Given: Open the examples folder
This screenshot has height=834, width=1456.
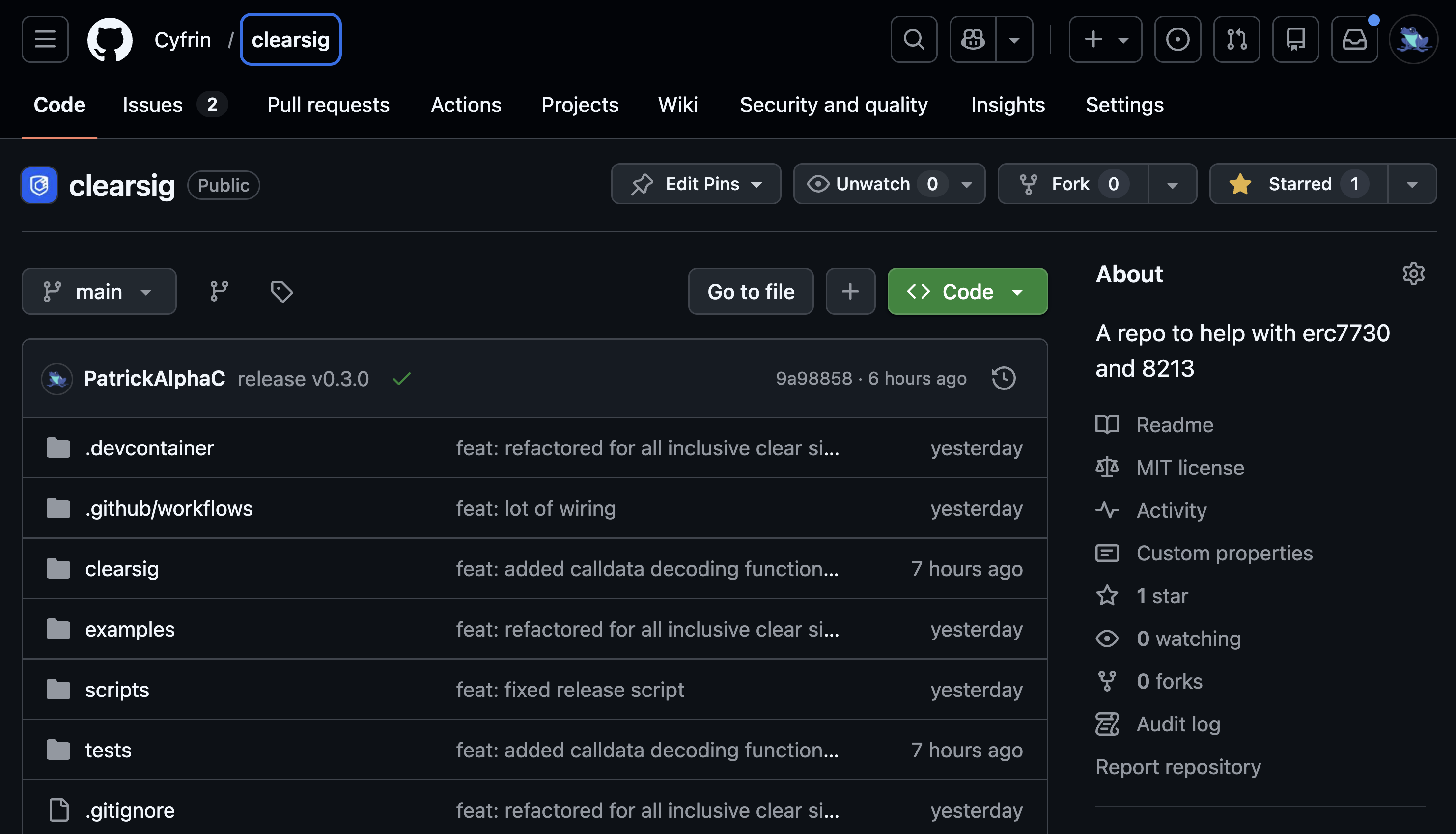Looking at the screenshot, I should [x=130, y=630].
